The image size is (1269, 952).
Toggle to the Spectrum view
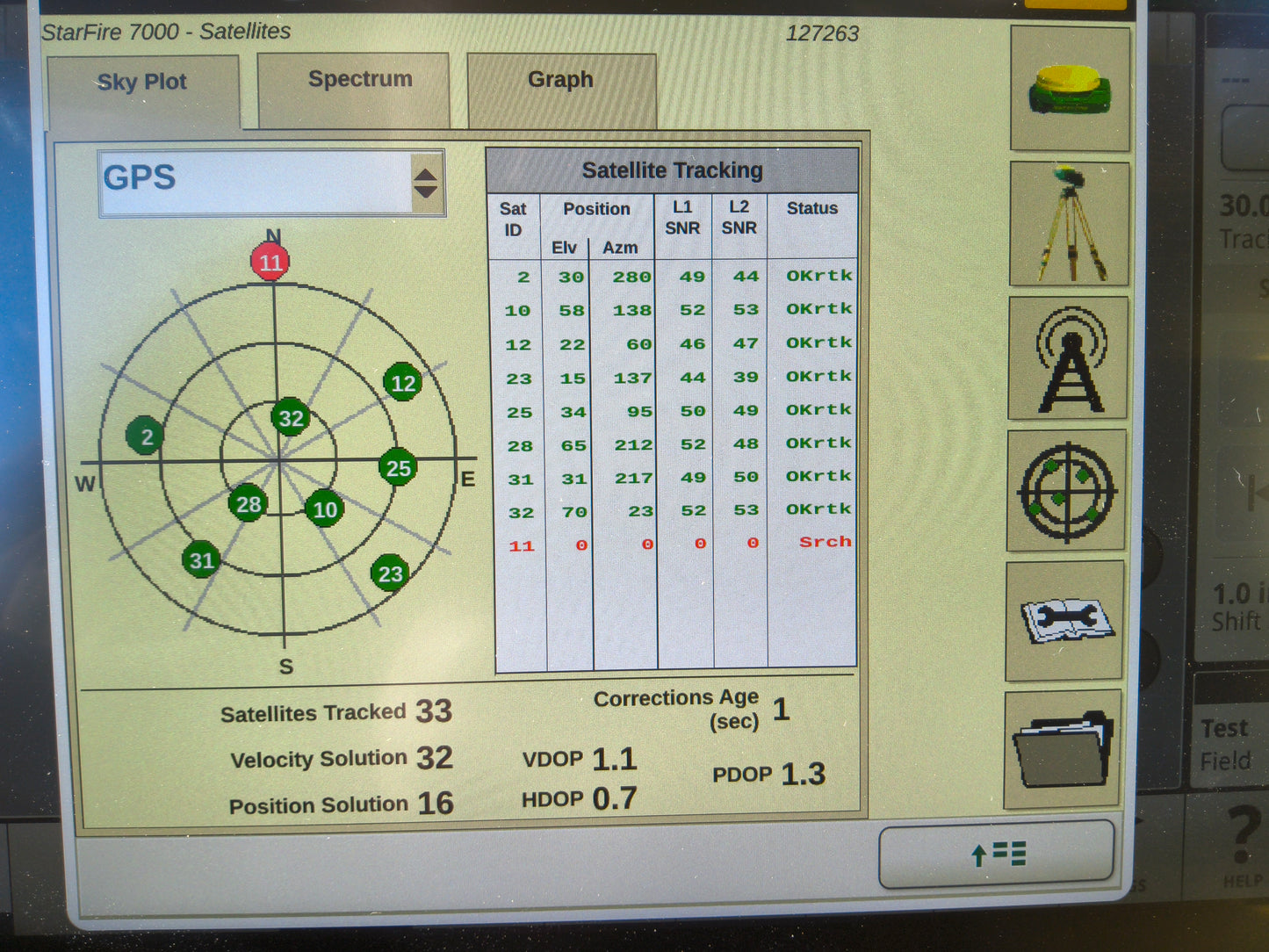pos(358,78)
